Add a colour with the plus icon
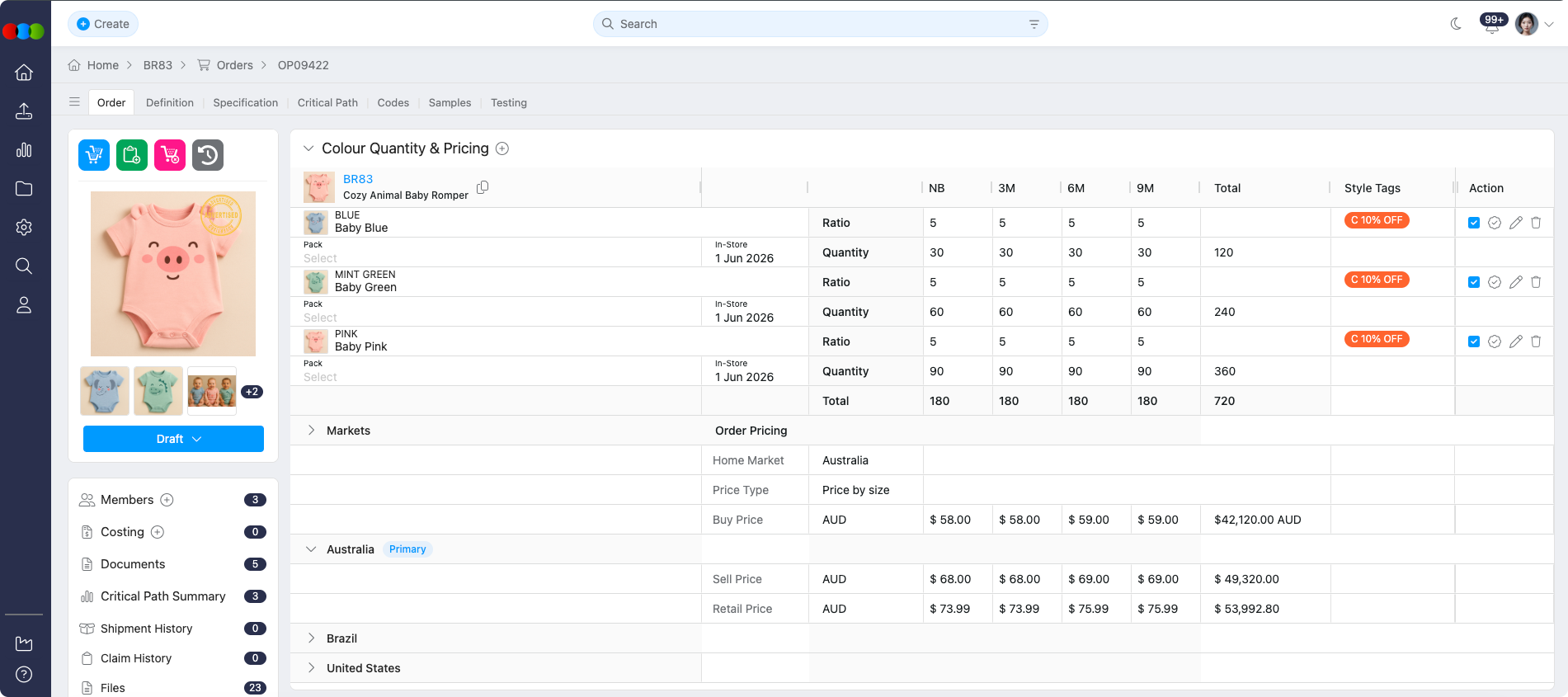 (502, 148)
